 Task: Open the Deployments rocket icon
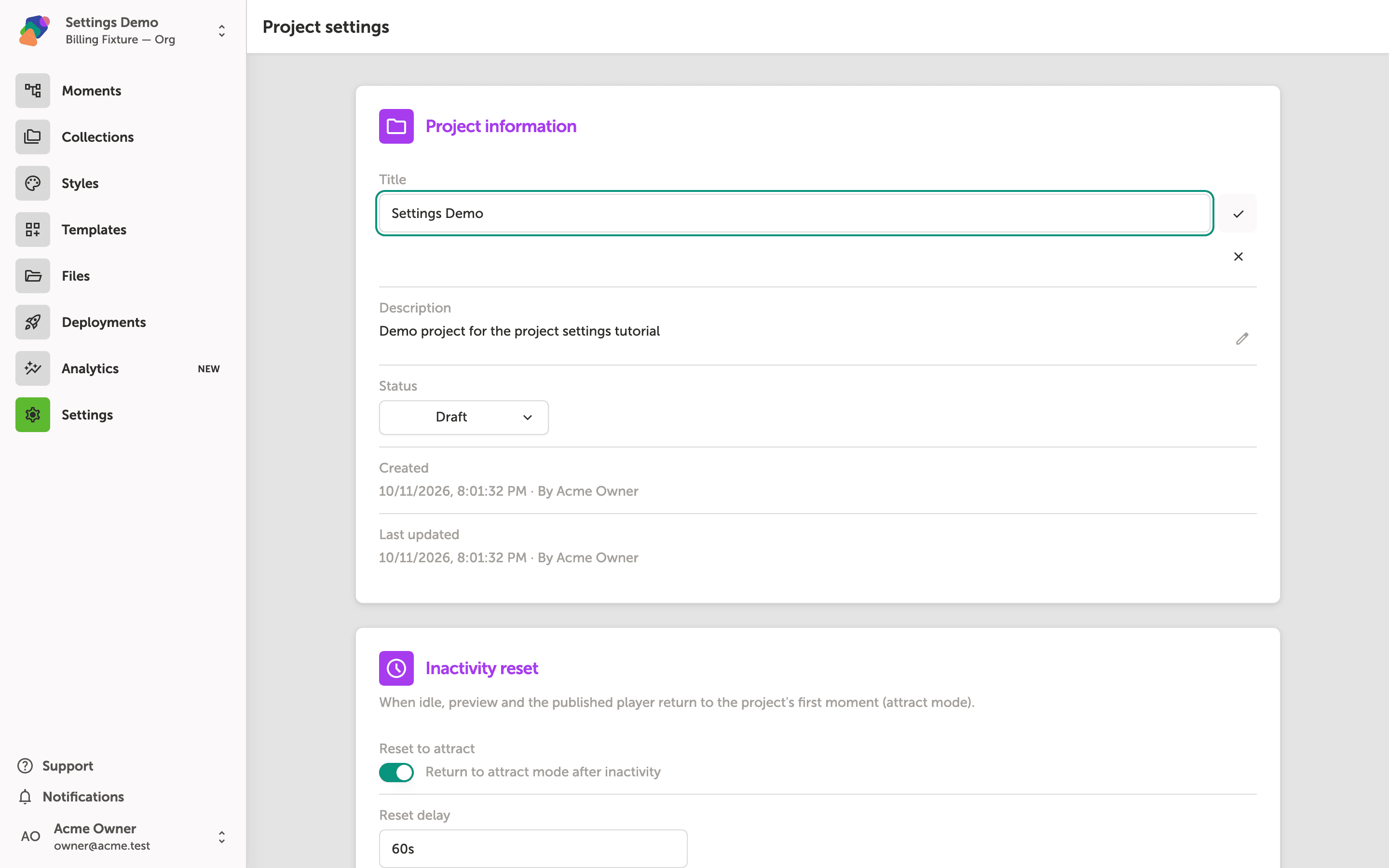33,322
